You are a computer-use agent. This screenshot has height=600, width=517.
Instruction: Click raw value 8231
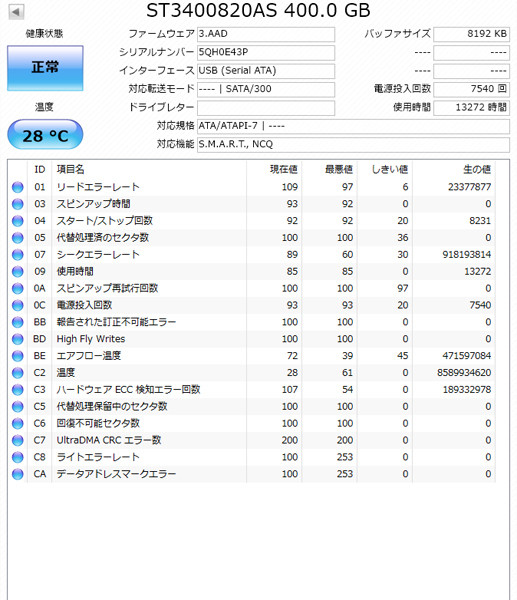480,221
